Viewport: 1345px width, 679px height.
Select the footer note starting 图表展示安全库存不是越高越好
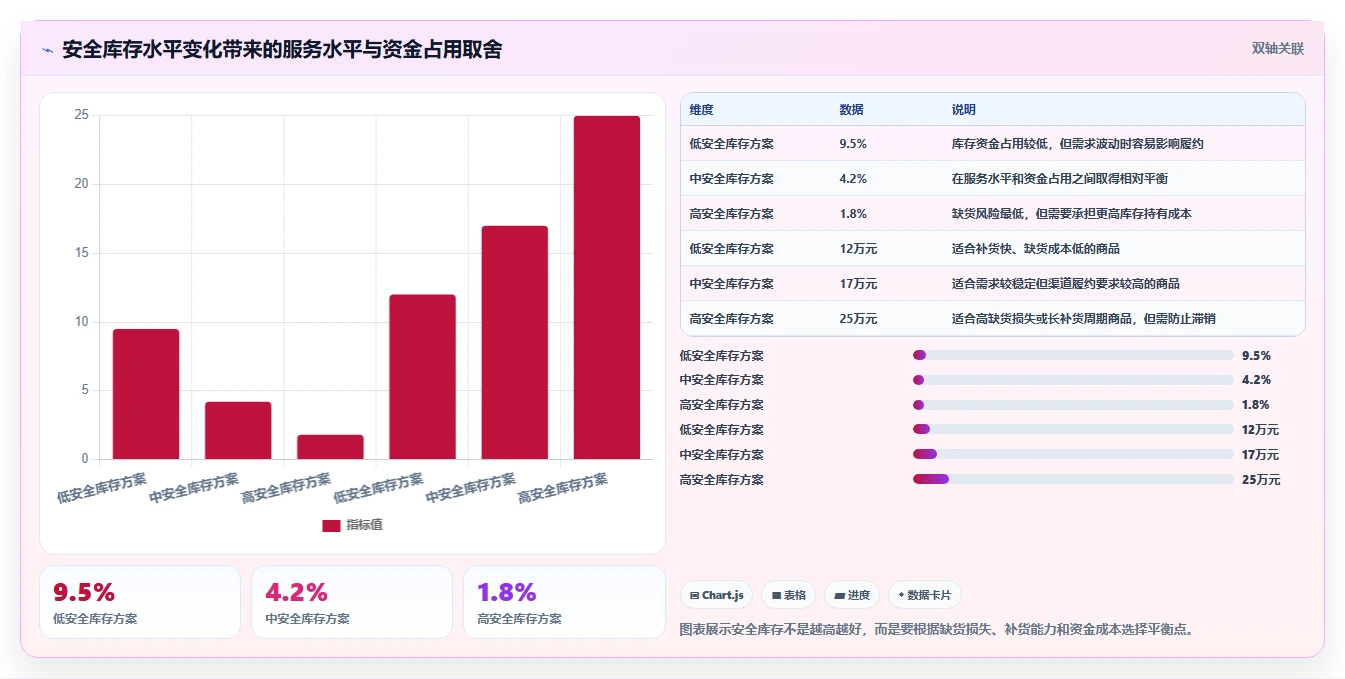pos(937,630)
